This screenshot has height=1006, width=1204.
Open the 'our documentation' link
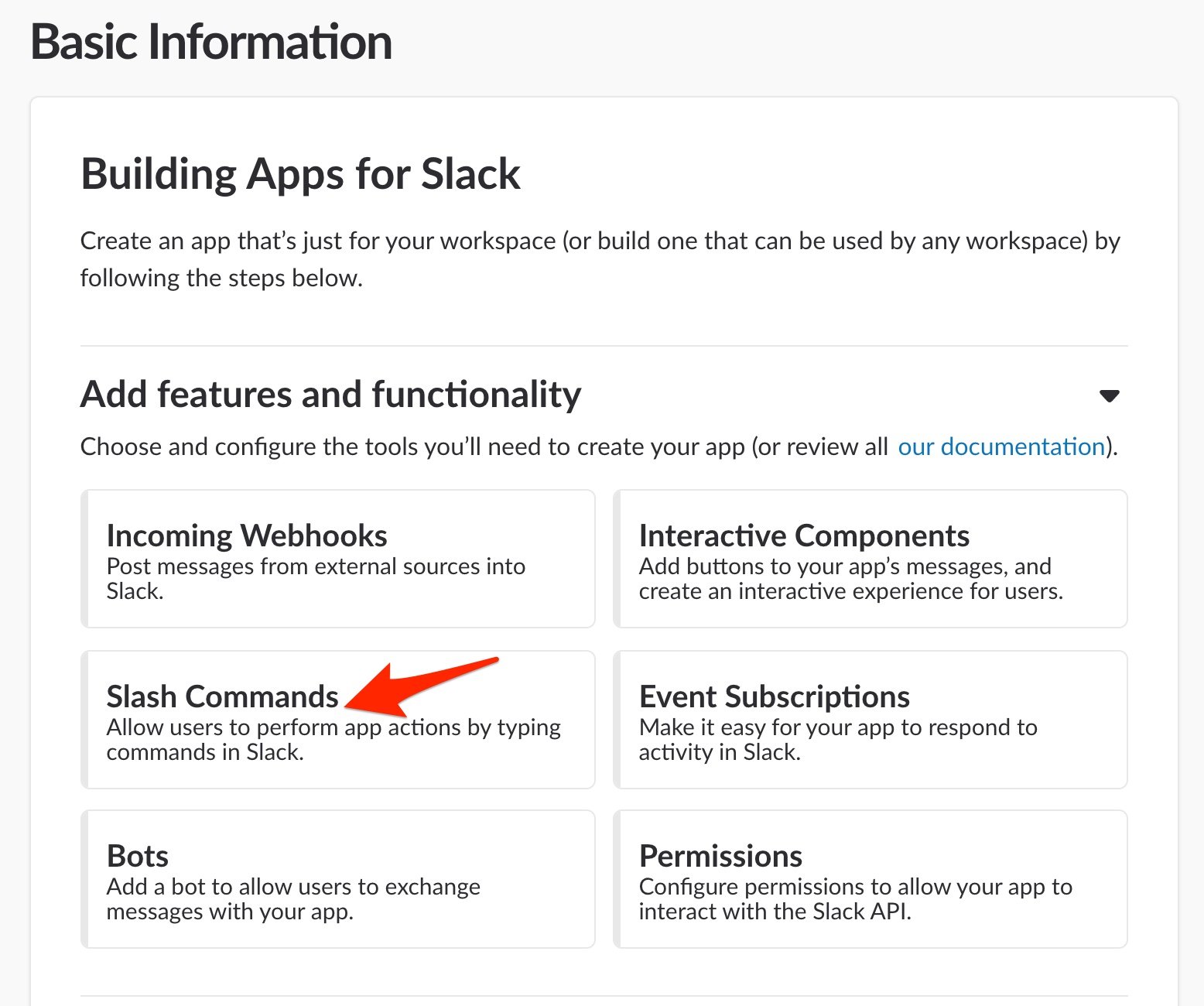coord(1000,447)
